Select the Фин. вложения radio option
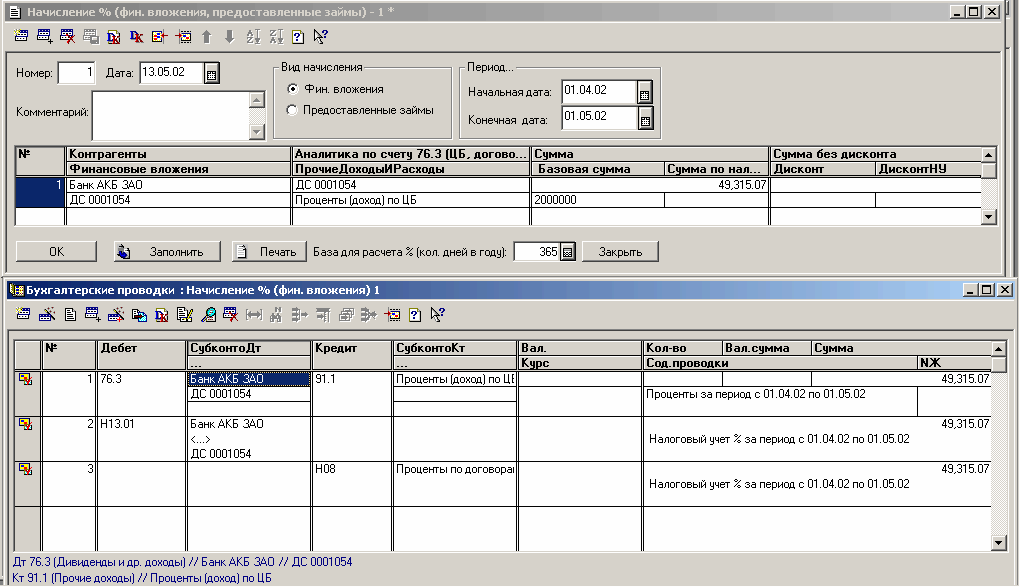 293,89
